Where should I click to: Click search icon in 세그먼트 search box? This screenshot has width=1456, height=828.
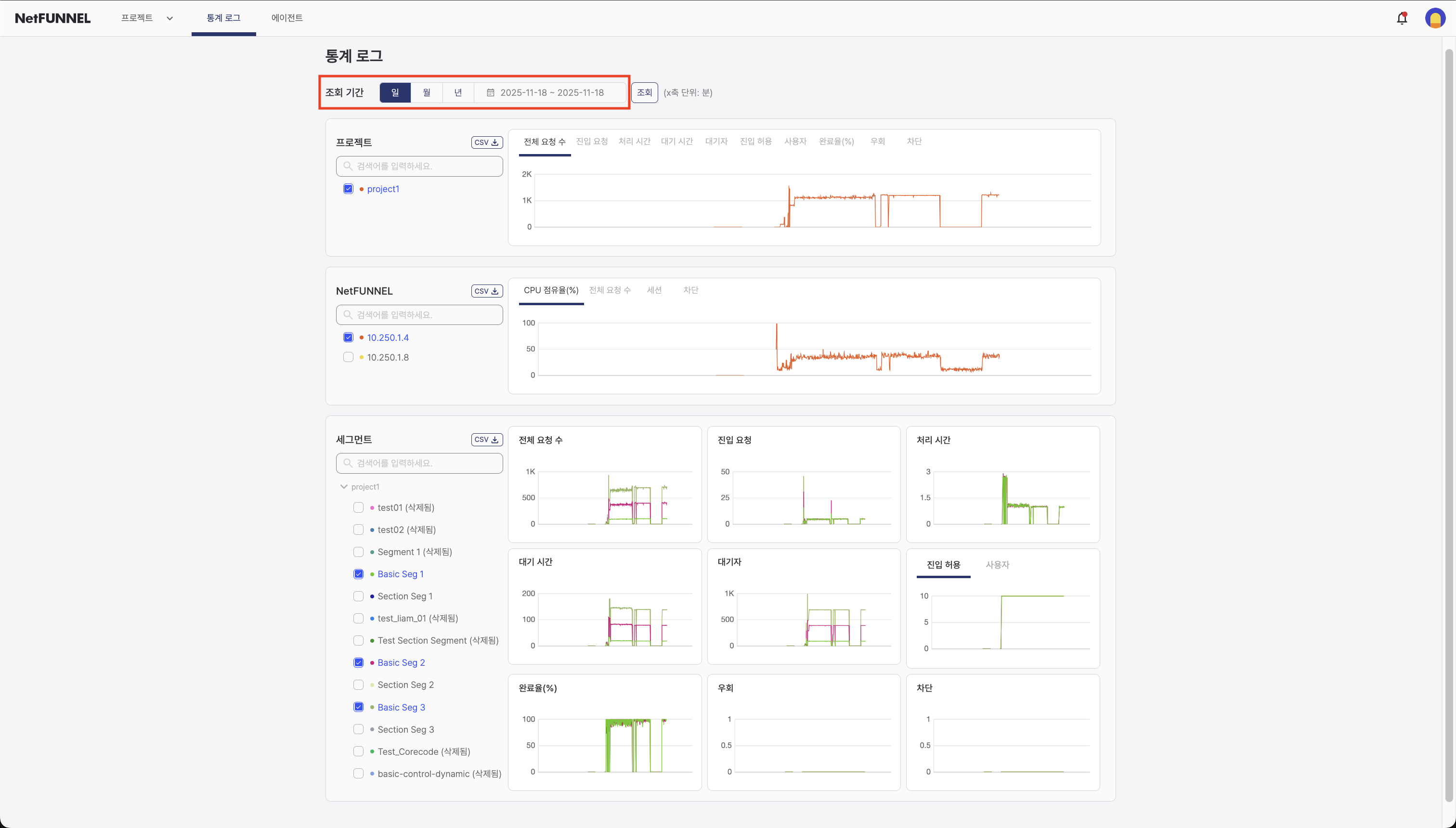(x=348, y=463)
